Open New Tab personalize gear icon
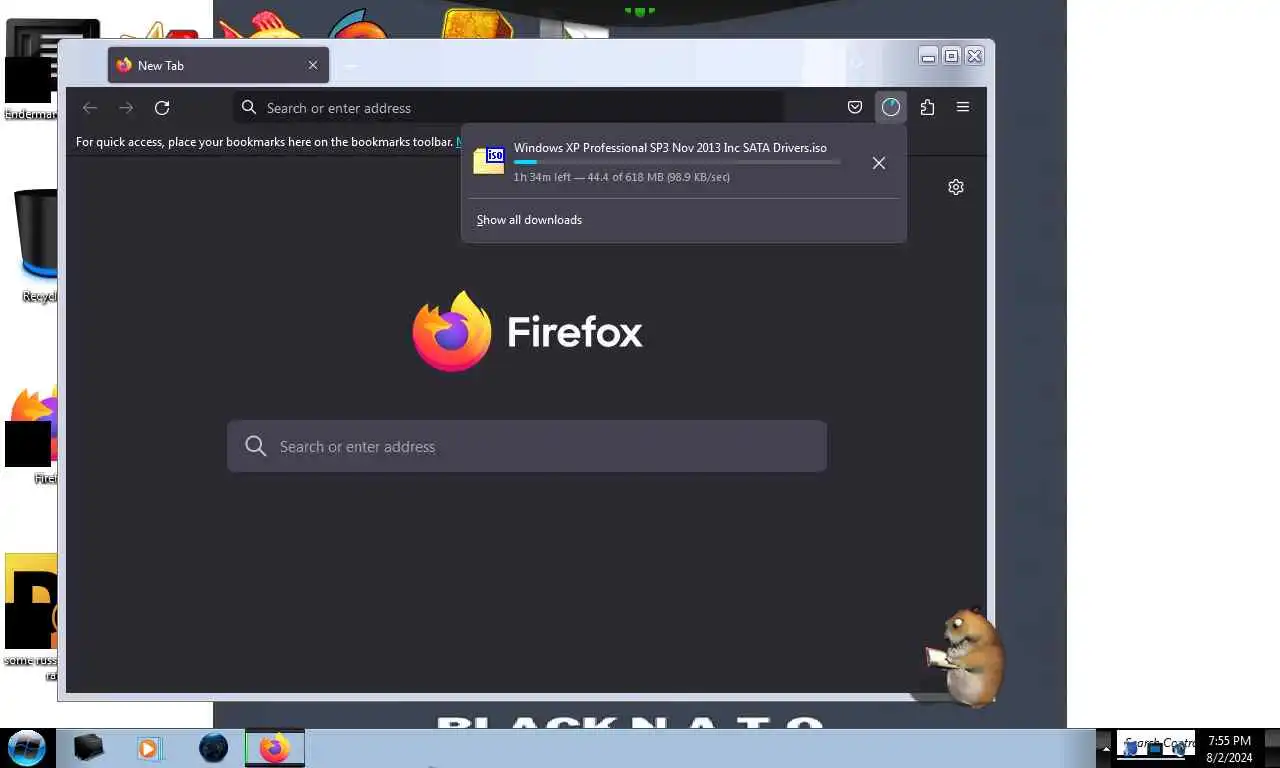The width and height of the screenshot is (1280, 768). click(x=956, y=187)
